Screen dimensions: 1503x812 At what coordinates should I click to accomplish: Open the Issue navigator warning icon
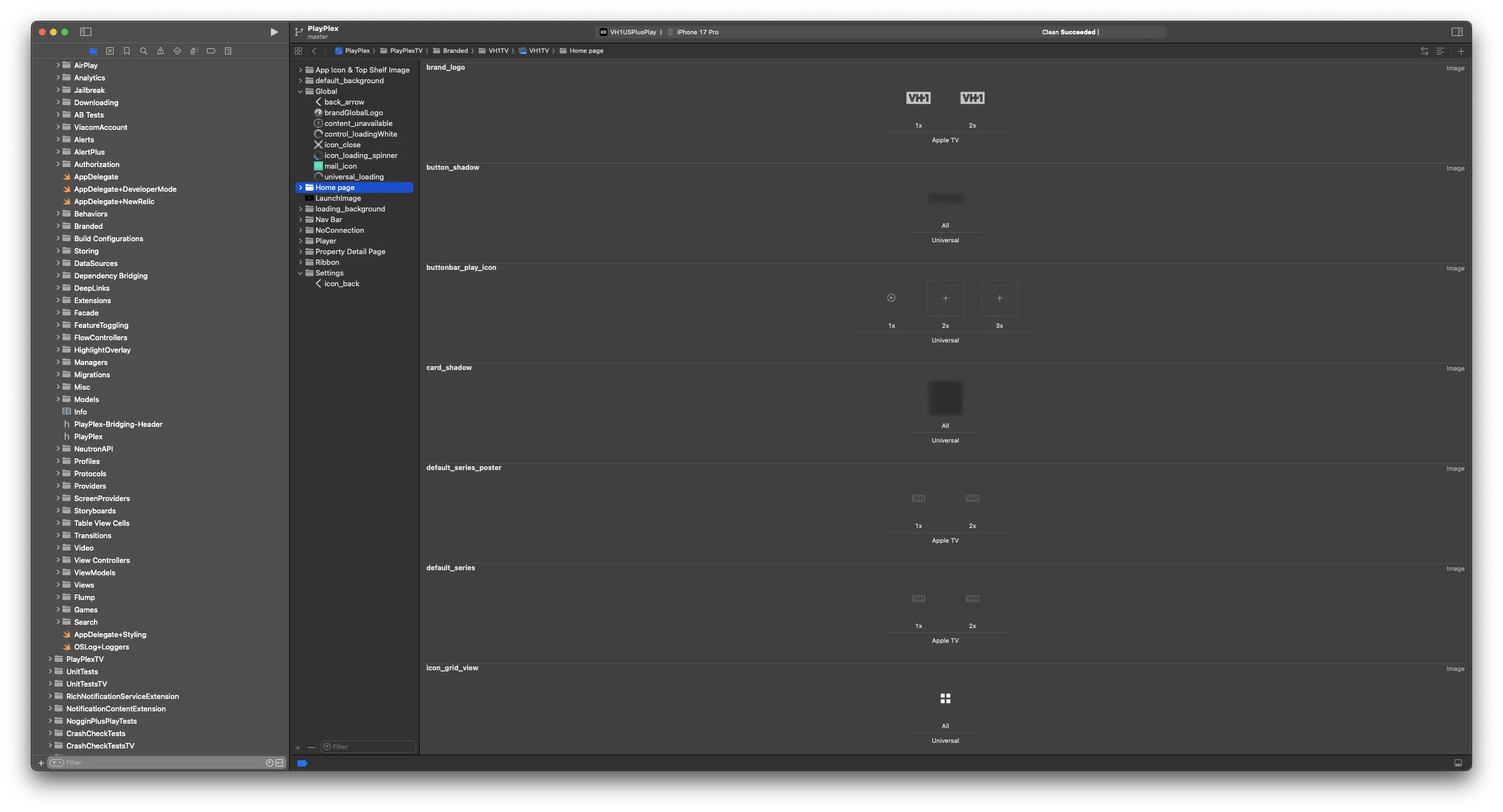pos(160,51)
